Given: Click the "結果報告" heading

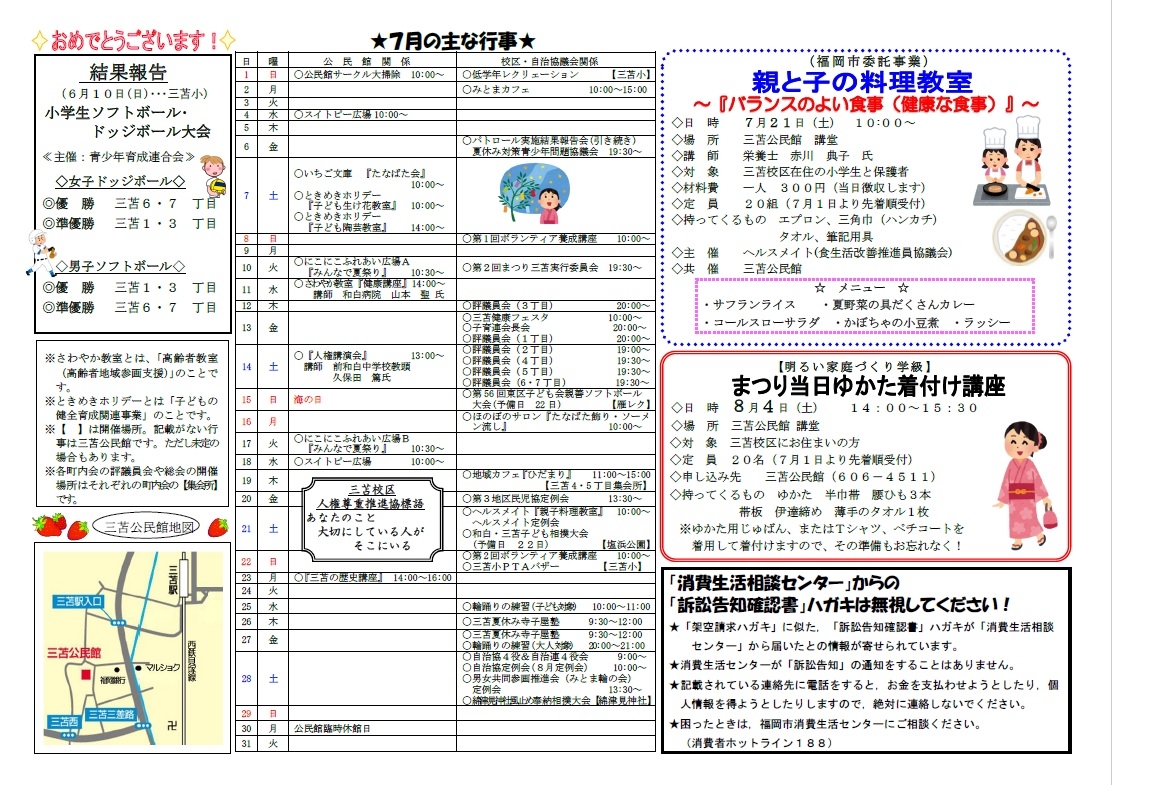Looking at the screenshot, I should [129, 72].
